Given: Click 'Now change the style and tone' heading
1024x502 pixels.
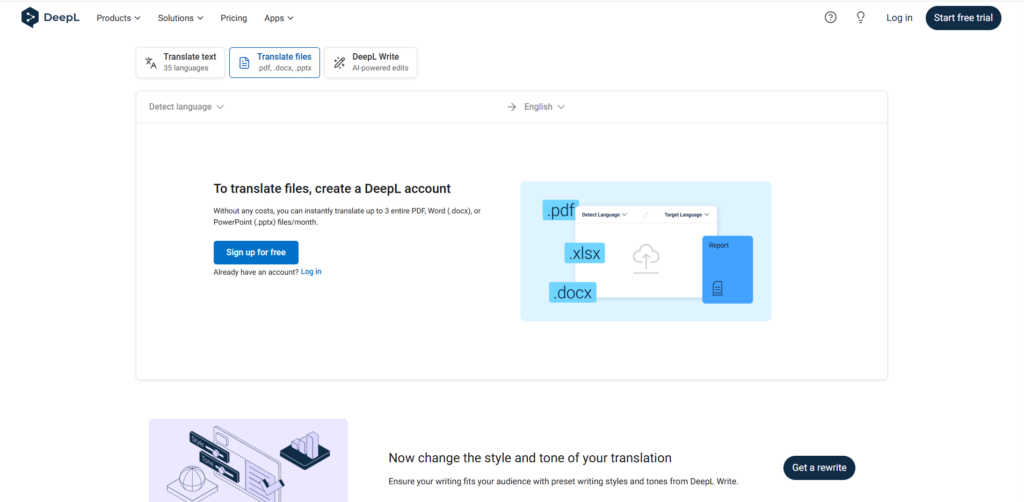Looking at the screenshot, I should click(530, 458).
